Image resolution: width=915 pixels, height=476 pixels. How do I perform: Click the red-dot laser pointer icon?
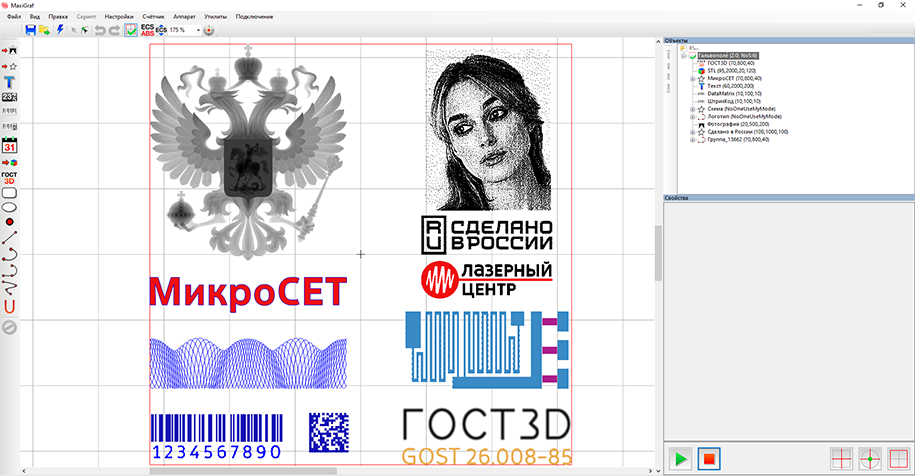(x=209, y=30)
